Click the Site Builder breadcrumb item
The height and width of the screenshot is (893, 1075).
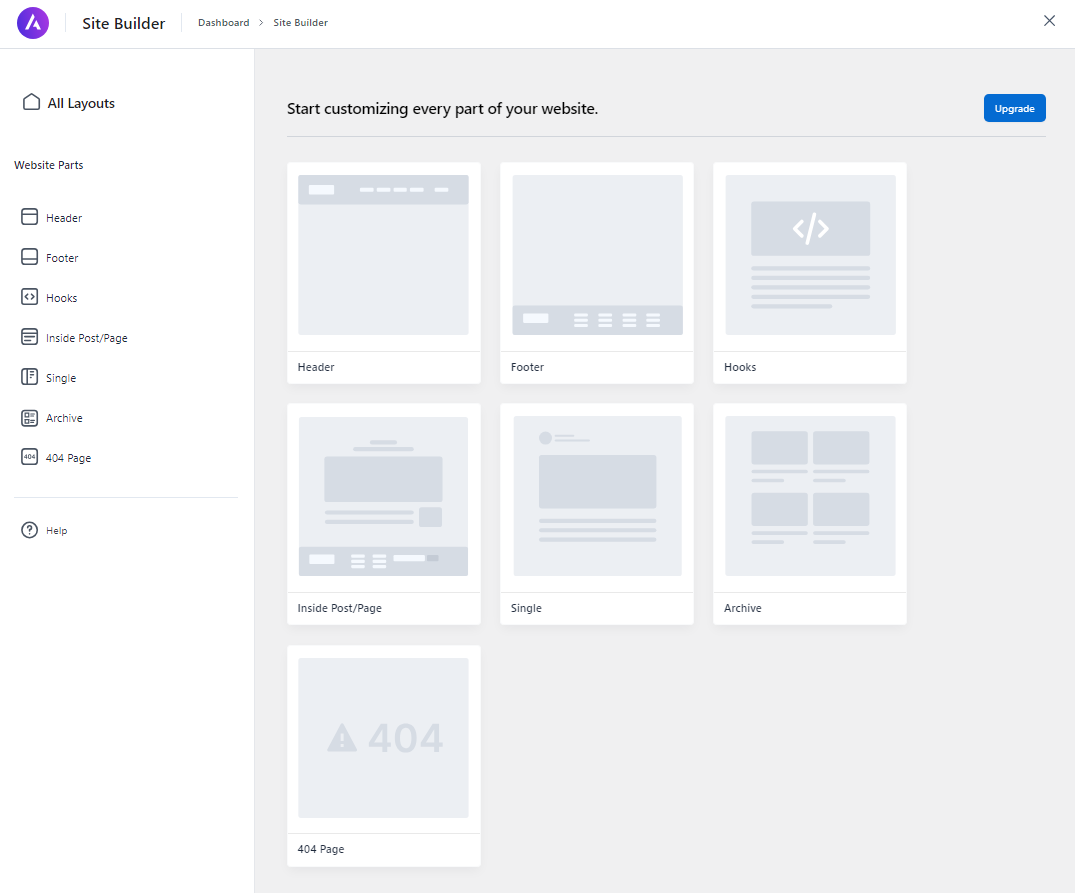[300, 22]
